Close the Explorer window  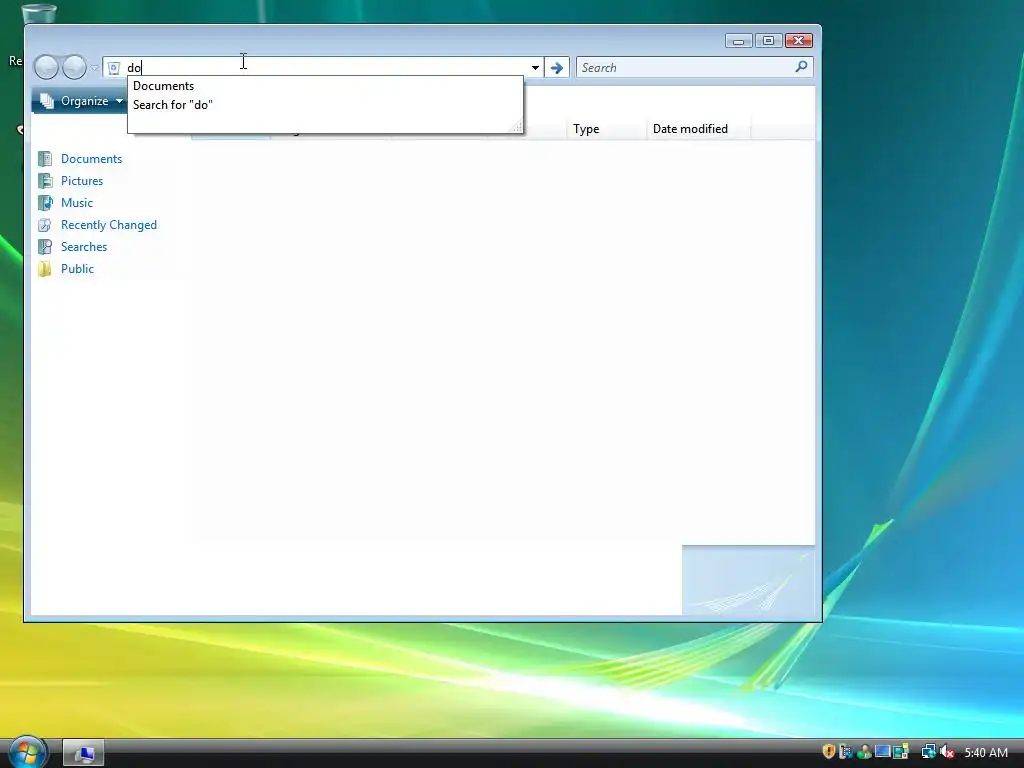(x=799, y=40)
